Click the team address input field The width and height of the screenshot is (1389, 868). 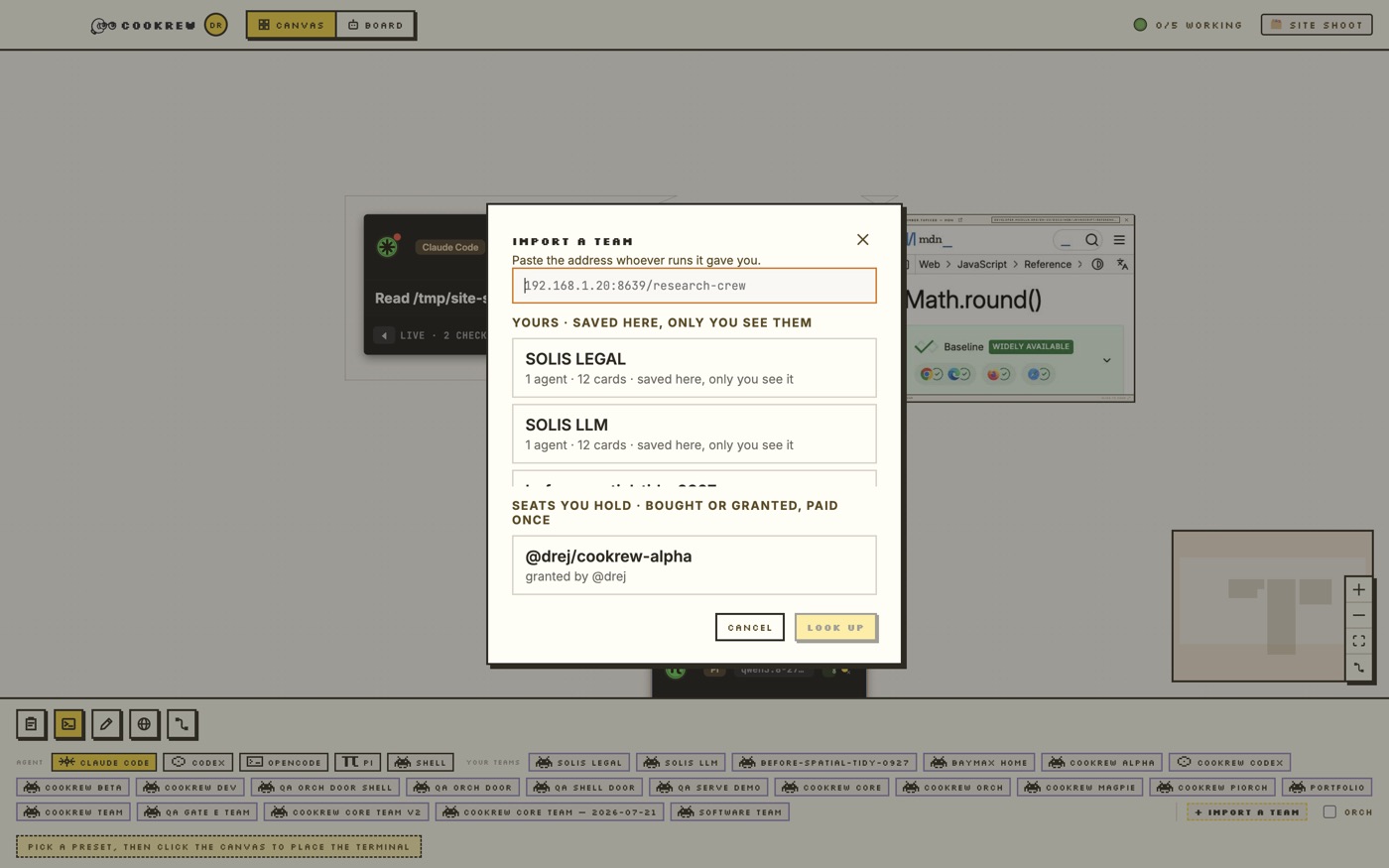point(694,286)
